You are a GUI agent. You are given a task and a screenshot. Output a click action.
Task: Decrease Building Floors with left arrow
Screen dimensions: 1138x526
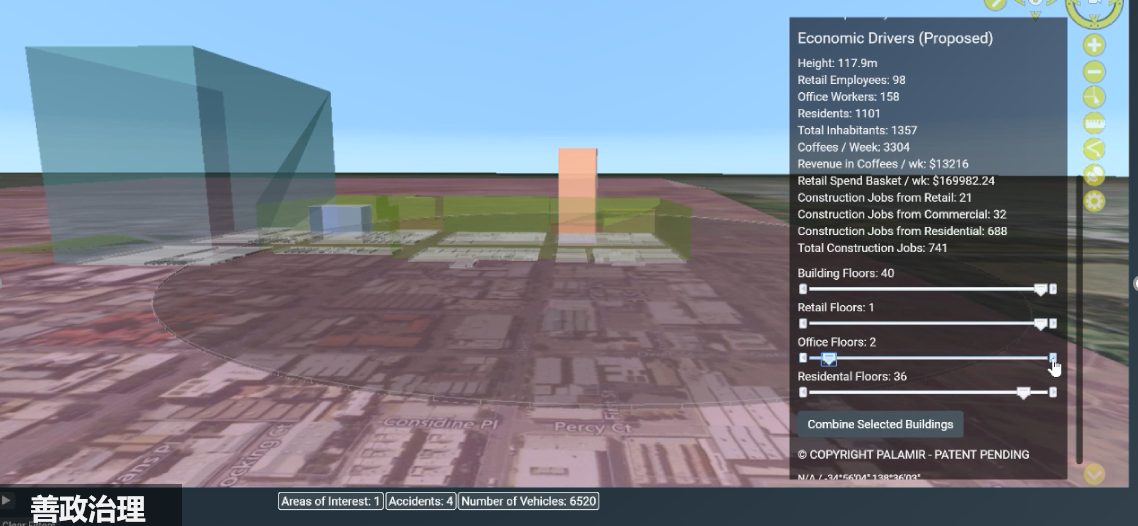point(803,289)
